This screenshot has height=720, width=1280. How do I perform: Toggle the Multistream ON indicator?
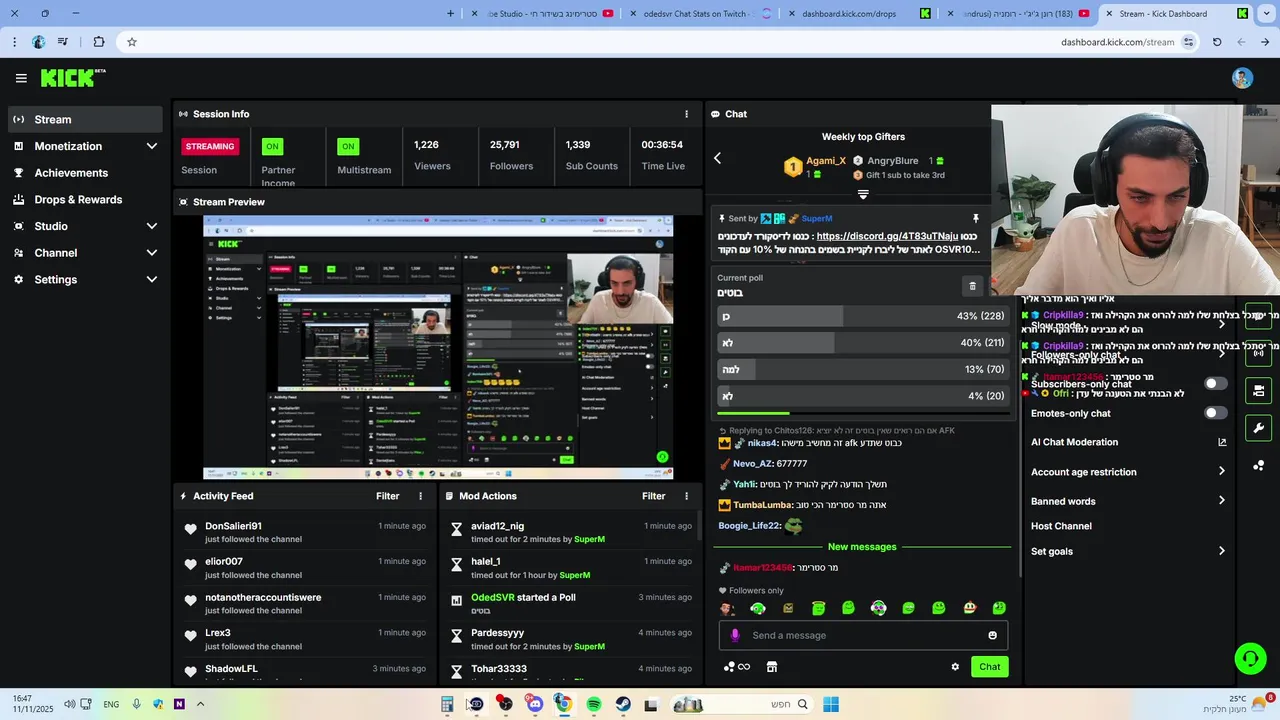tap(348, 146)
